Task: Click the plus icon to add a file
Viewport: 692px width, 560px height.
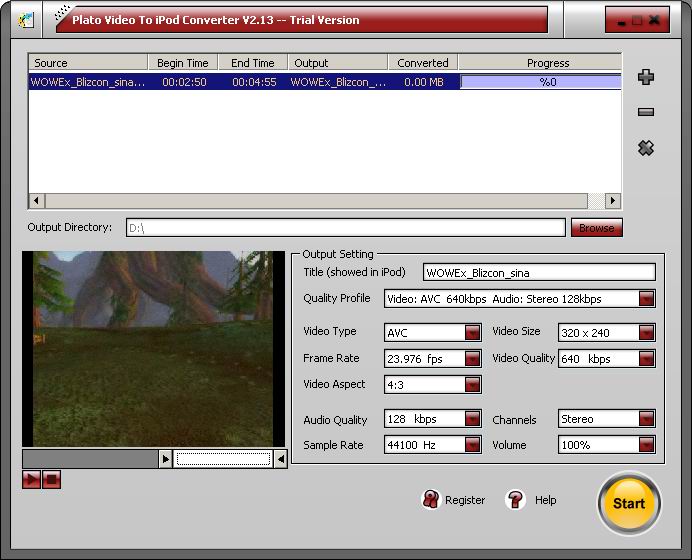Action: coord(646,77)
